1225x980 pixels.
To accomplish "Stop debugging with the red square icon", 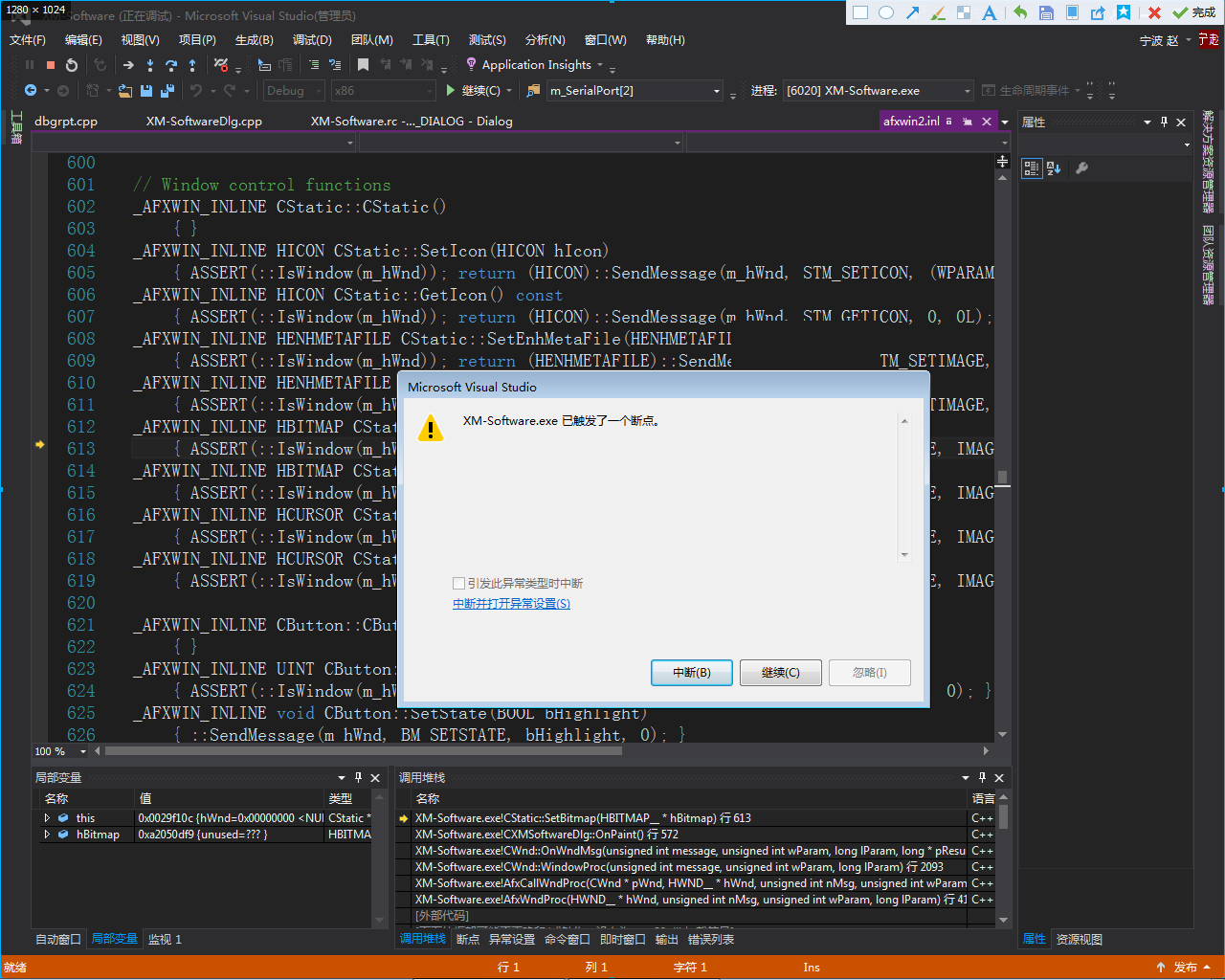I will click(51, 65).
